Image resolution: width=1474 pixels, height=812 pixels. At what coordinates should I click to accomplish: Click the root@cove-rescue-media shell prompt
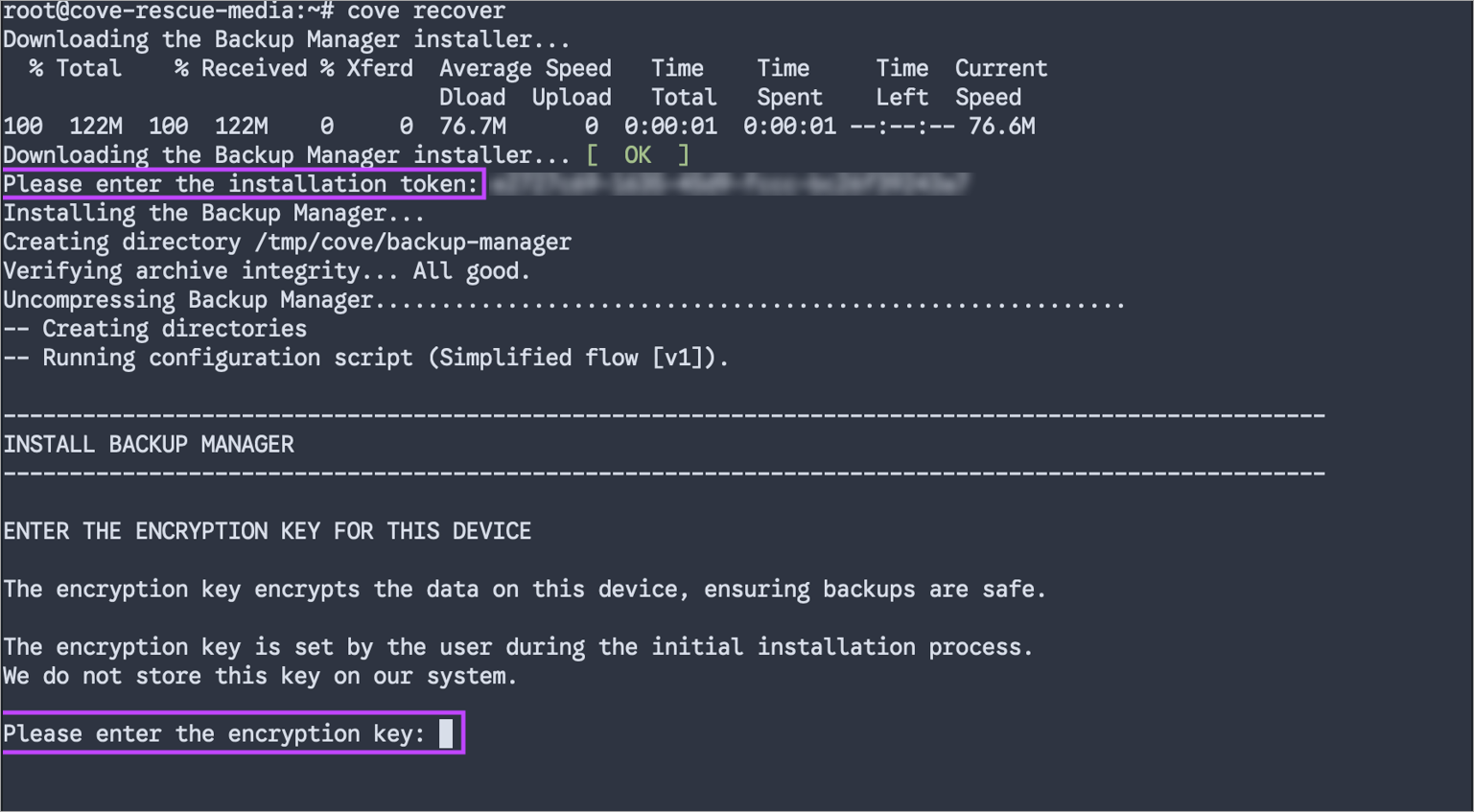168,12
